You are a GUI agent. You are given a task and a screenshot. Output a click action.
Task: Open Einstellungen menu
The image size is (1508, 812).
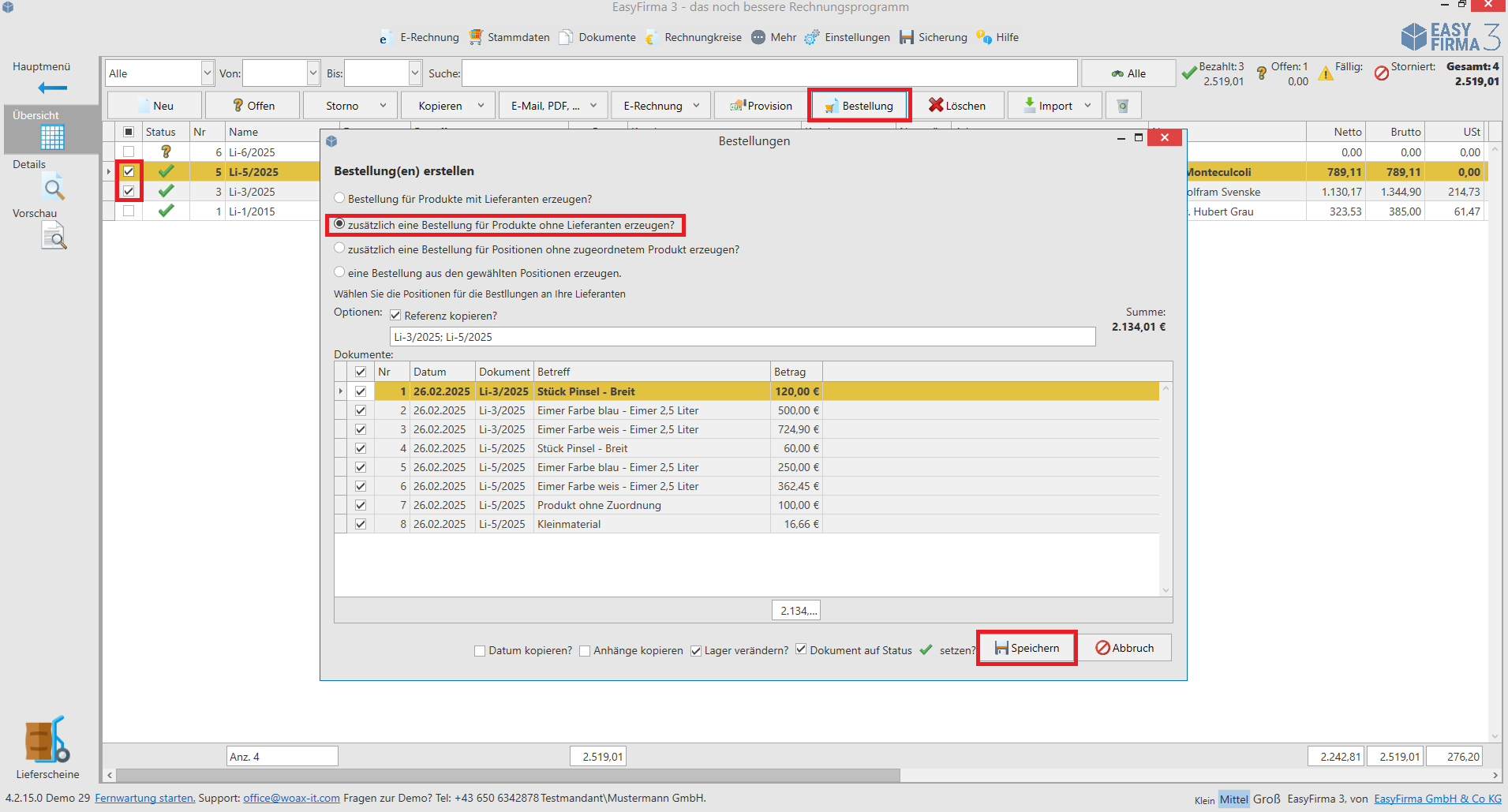(848, 37)
